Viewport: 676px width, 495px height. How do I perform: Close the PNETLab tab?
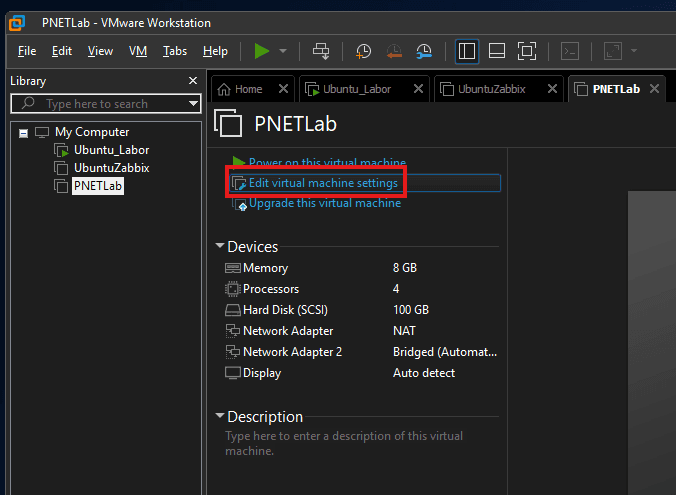click(x=654, y=89)
